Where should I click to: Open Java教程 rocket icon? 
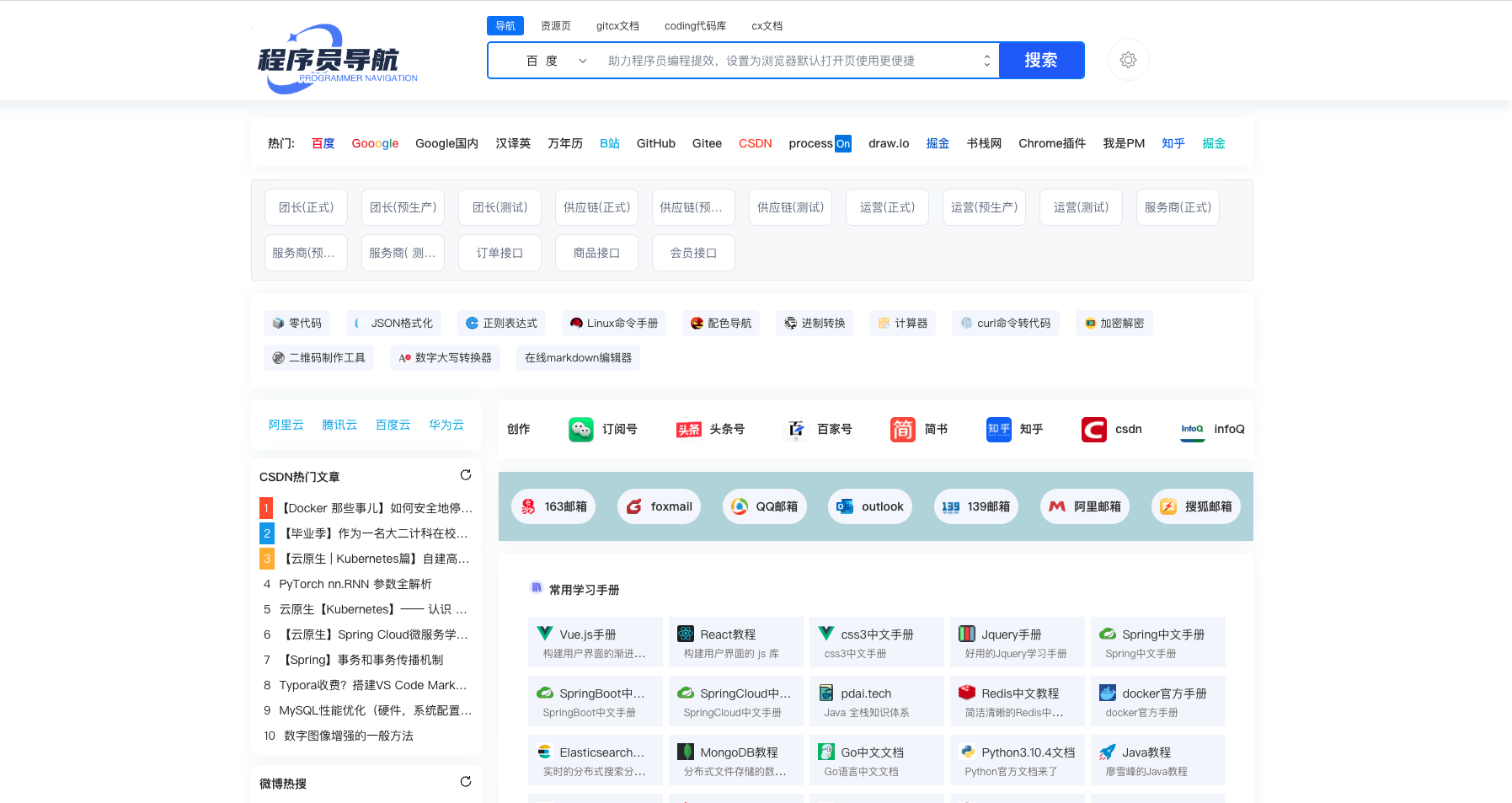[1108, 752]
